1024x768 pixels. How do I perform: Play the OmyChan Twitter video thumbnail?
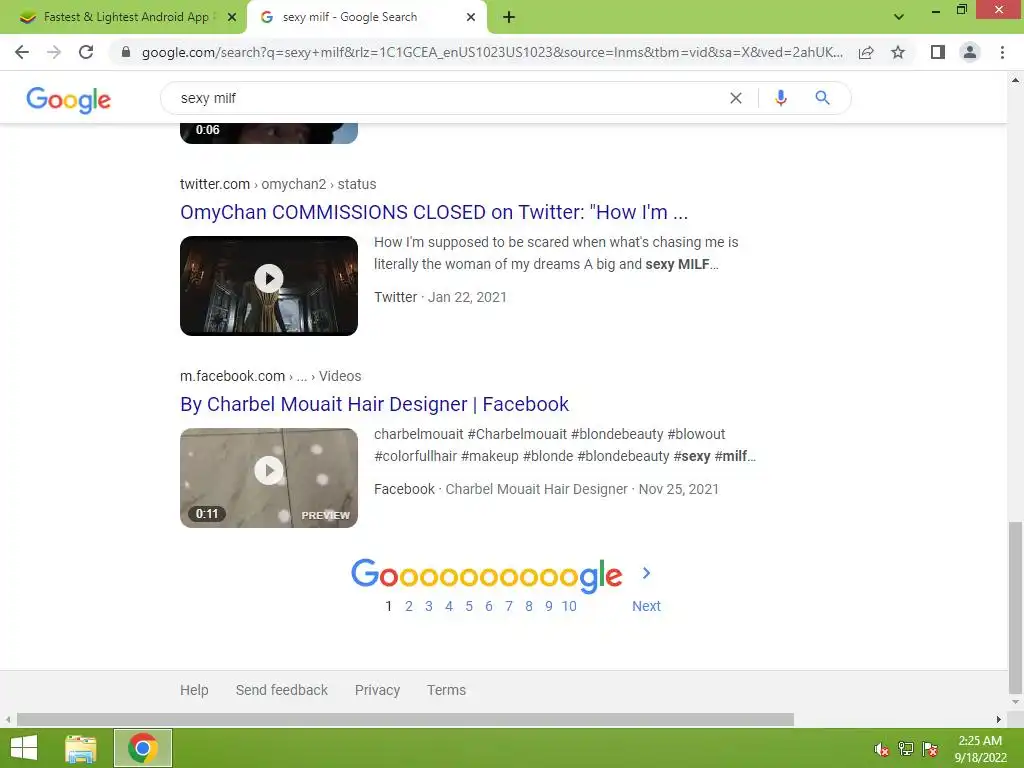(269, 286)
